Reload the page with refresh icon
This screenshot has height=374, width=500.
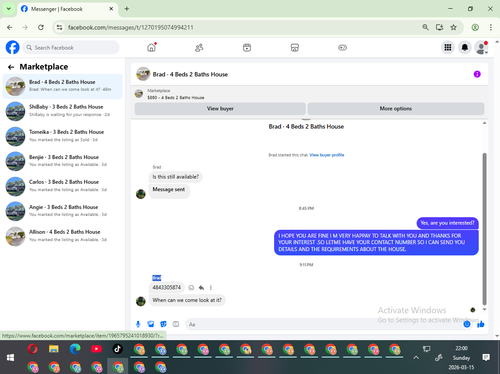tap(41, 27)
